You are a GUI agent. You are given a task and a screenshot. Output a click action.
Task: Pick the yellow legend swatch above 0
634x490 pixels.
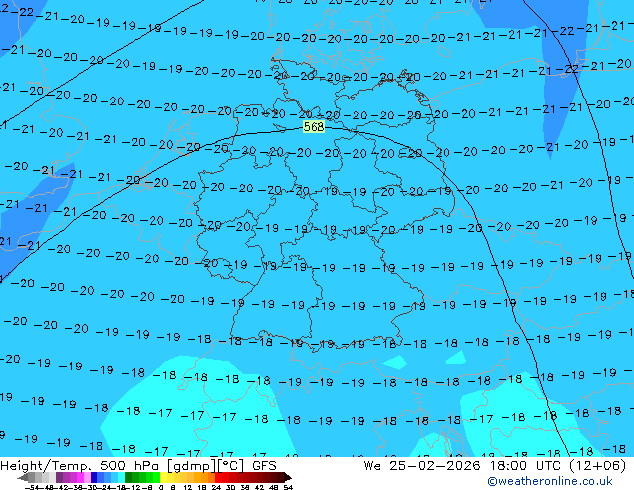163,477
